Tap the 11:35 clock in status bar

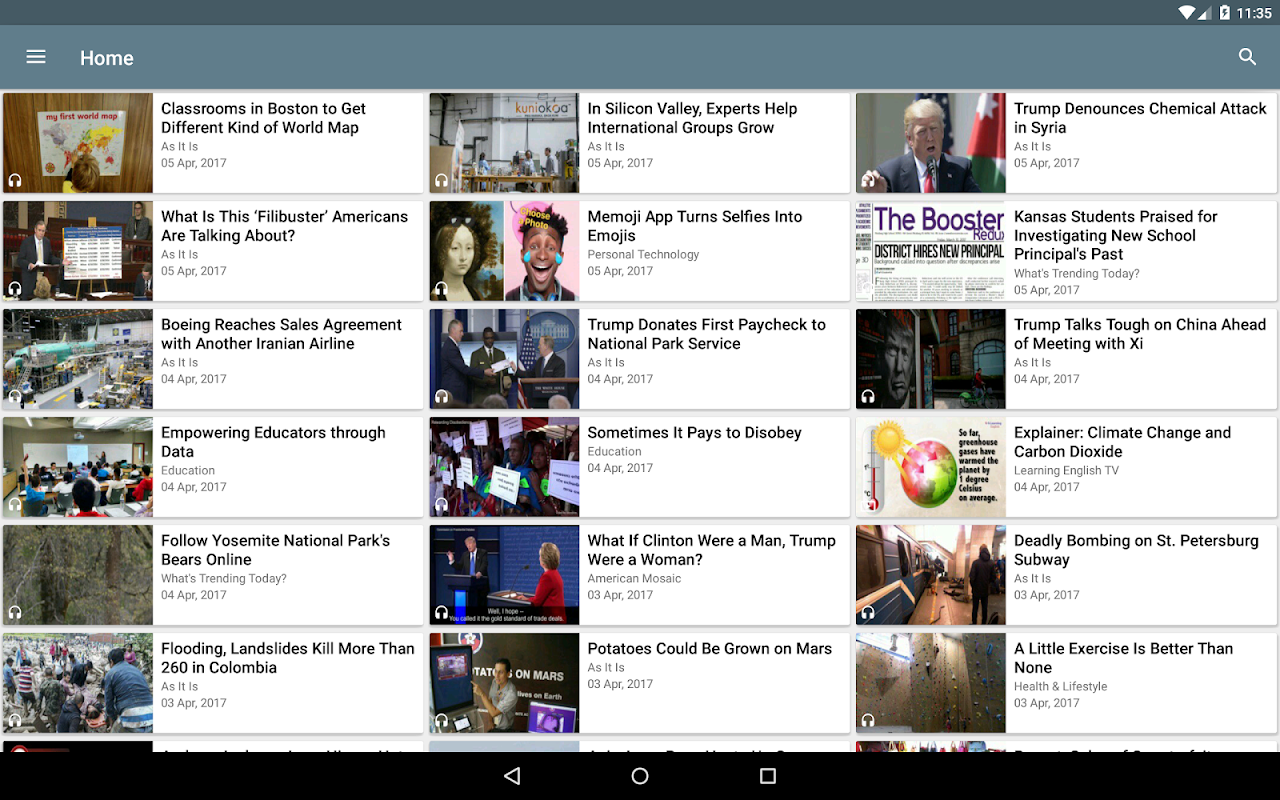point(1255,13)
